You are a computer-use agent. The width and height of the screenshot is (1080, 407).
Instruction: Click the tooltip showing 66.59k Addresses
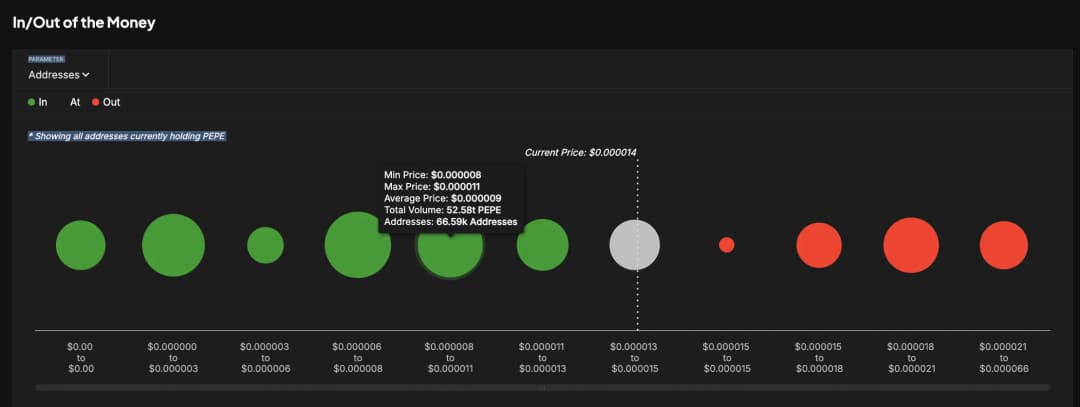[450, 198]
